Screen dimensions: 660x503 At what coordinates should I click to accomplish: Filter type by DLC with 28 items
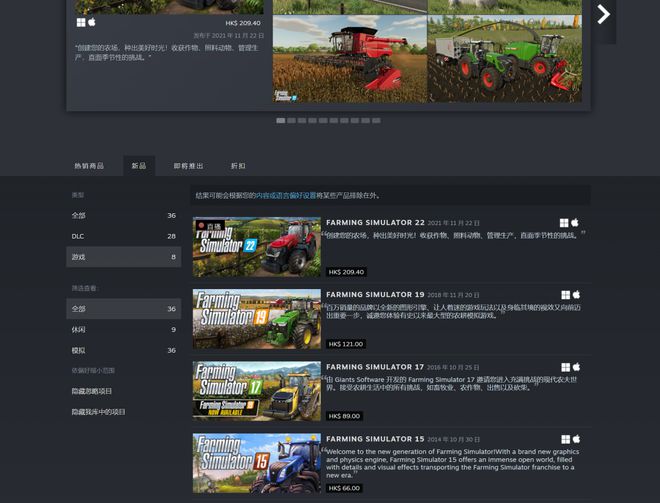(x=124, y=236)
